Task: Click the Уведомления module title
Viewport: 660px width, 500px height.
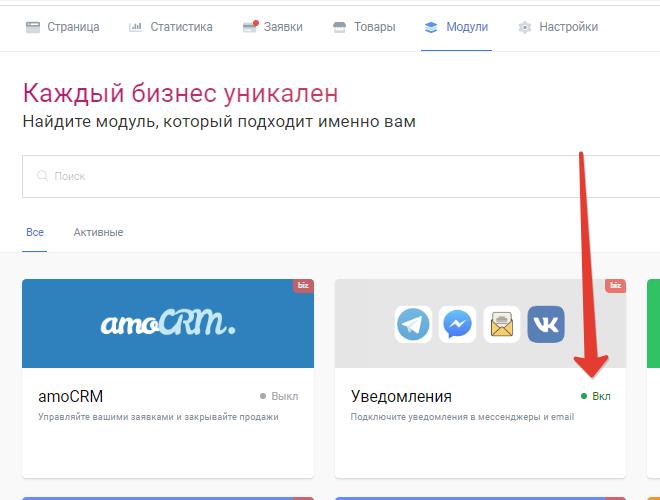Action: click(401, 396)
